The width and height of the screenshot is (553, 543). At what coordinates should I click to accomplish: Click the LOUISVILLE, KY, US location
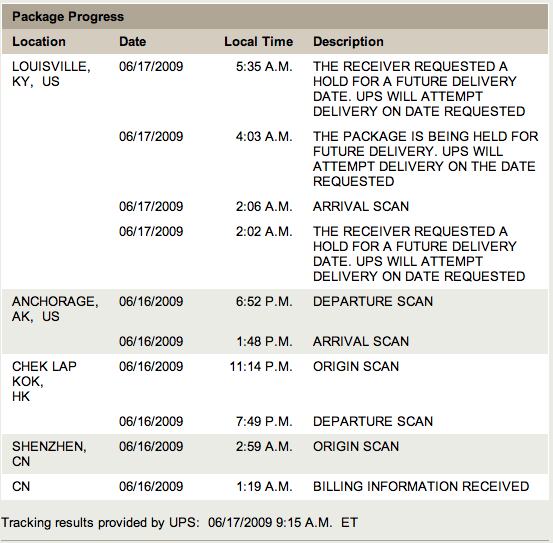coord(51,74)
